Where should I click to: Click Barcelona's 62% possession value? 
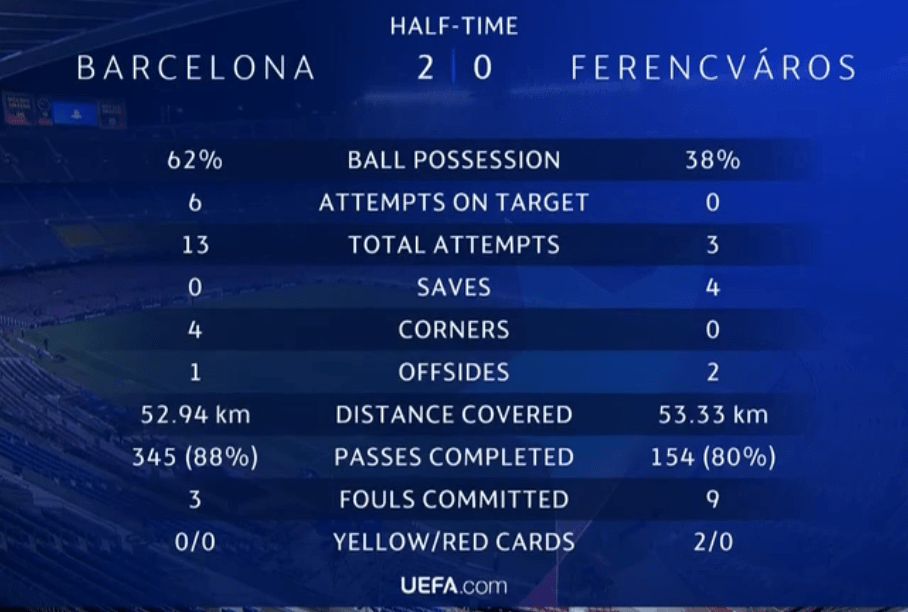click(x=195, y=160)
